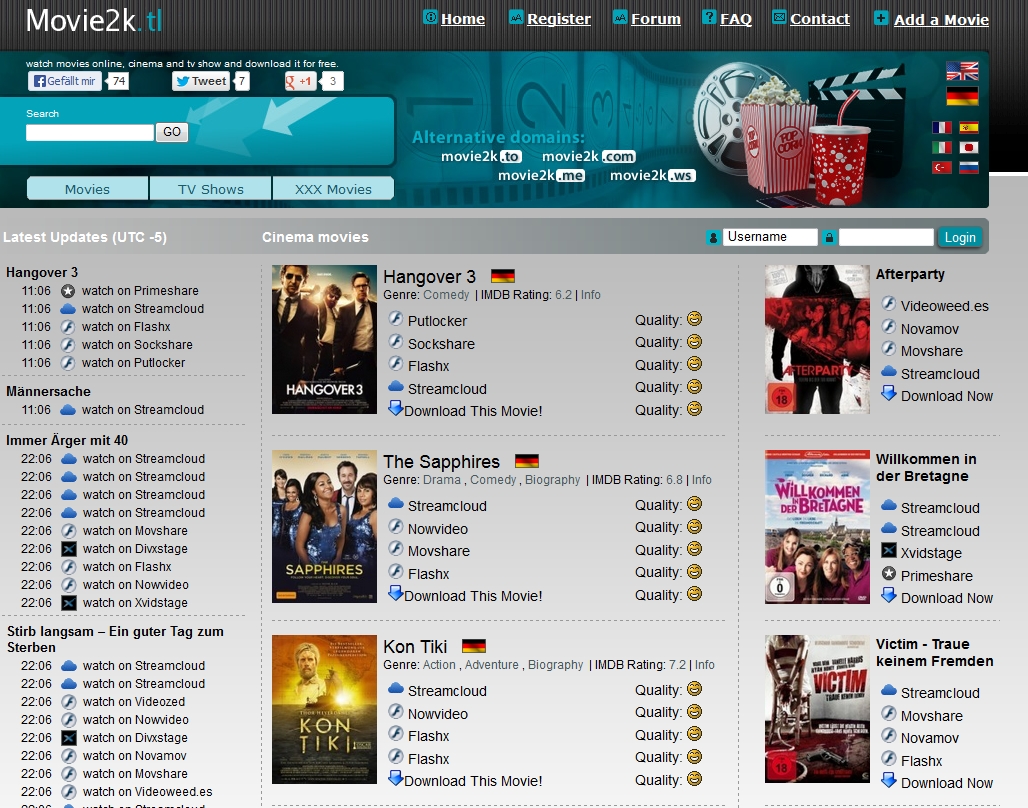This screenshot has width=1028, height=808.
Task: Open the FAQ link
Action: (x=736, y=19)
